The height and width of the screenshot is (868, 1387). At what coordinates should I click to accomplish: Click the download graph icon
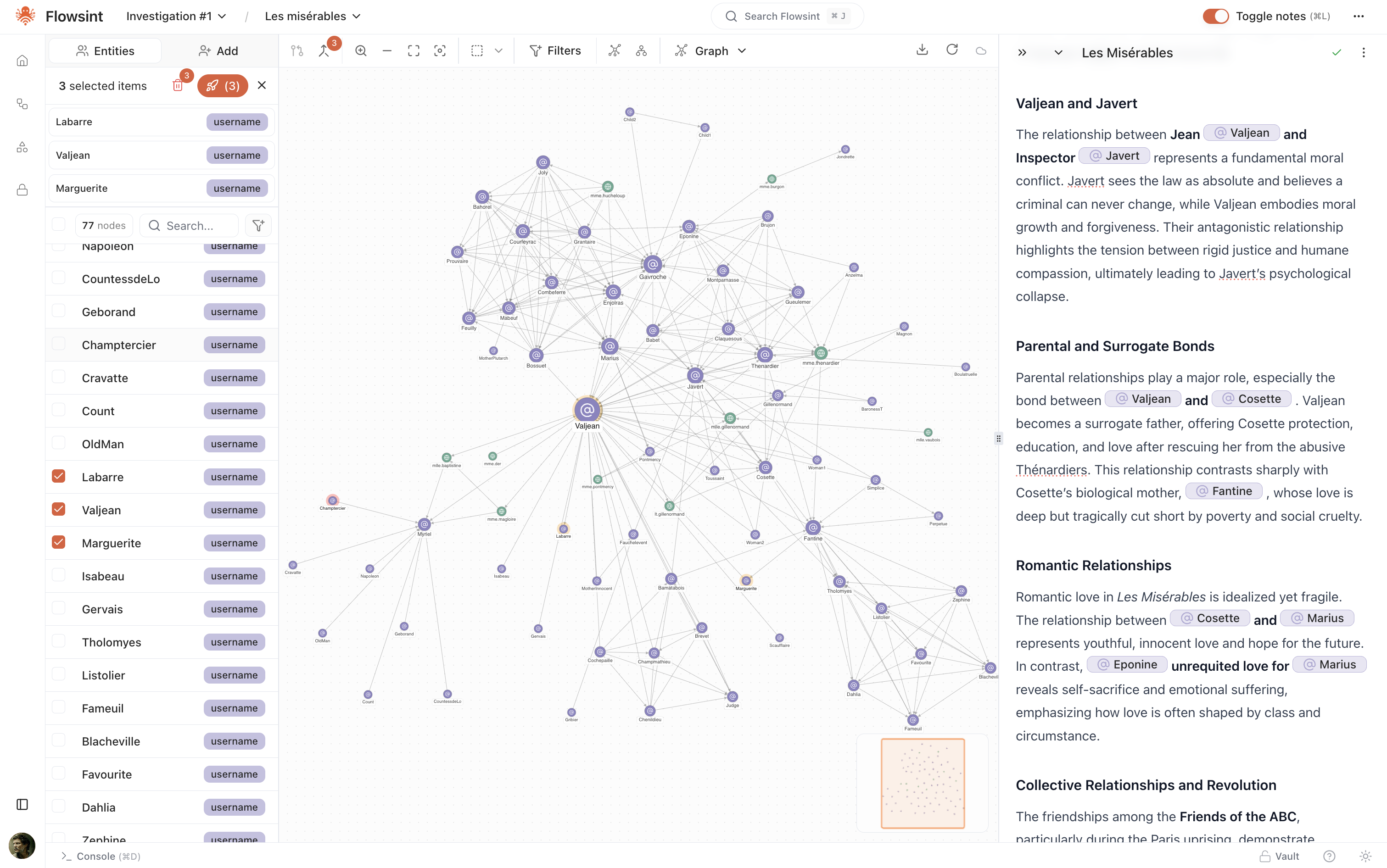(x=922, y=50)
